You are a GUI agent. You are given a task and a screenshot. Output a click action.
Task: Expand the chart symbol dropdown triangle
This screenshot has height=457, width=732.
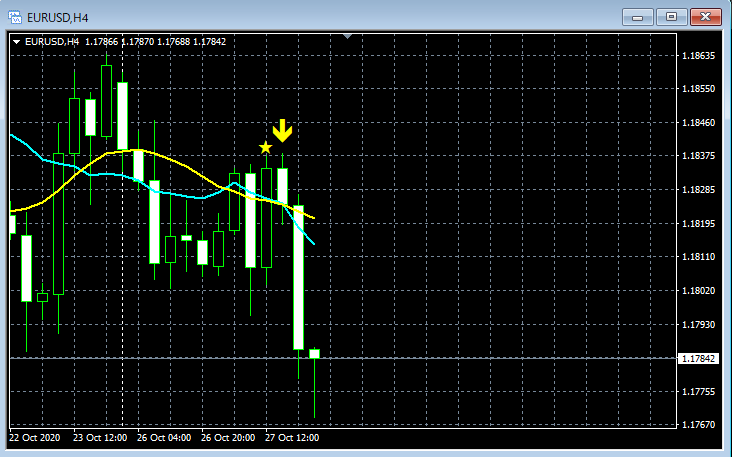coord(16,42)
